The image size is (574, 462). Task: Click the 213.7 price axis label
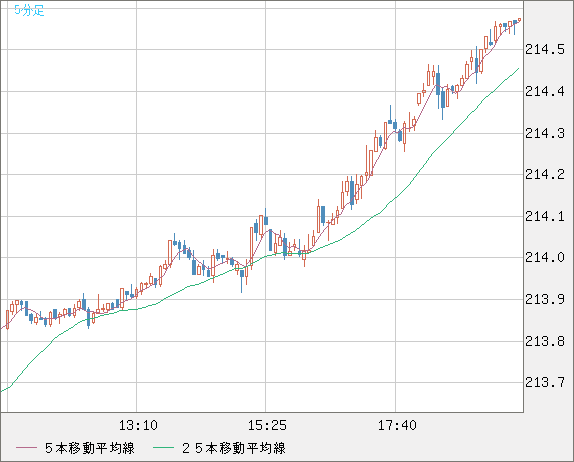545,383
